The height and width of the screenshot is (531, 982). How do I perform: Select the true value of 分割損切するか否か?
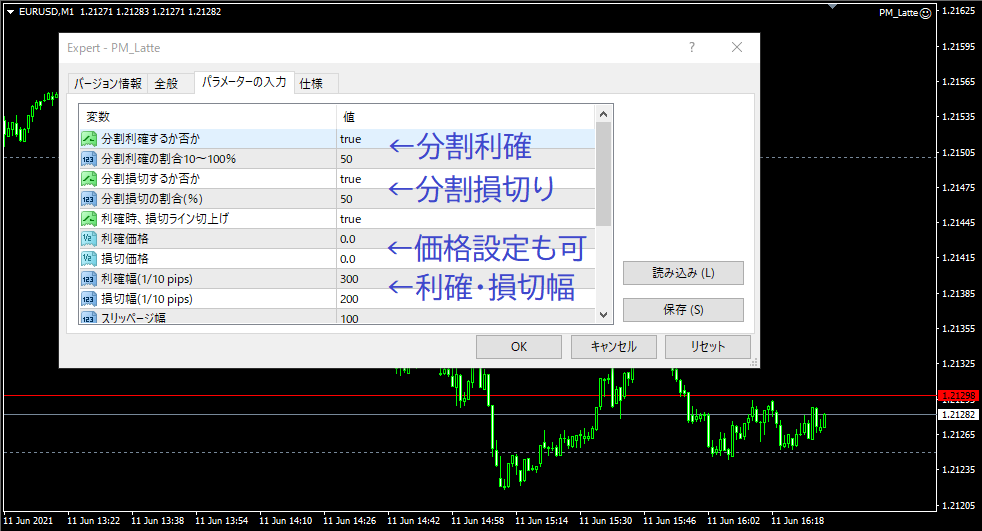pyautogui.click(x=351, y=179)
